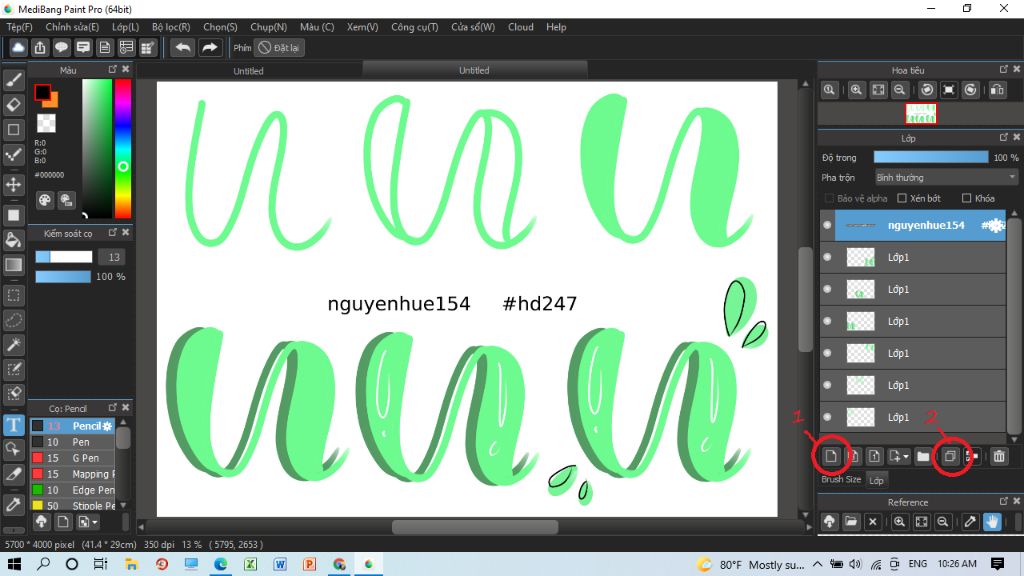Undock the Lớp layer panel
Image resolution: width=1024 pixels, height=576 pixels.
pos(1004,137)
